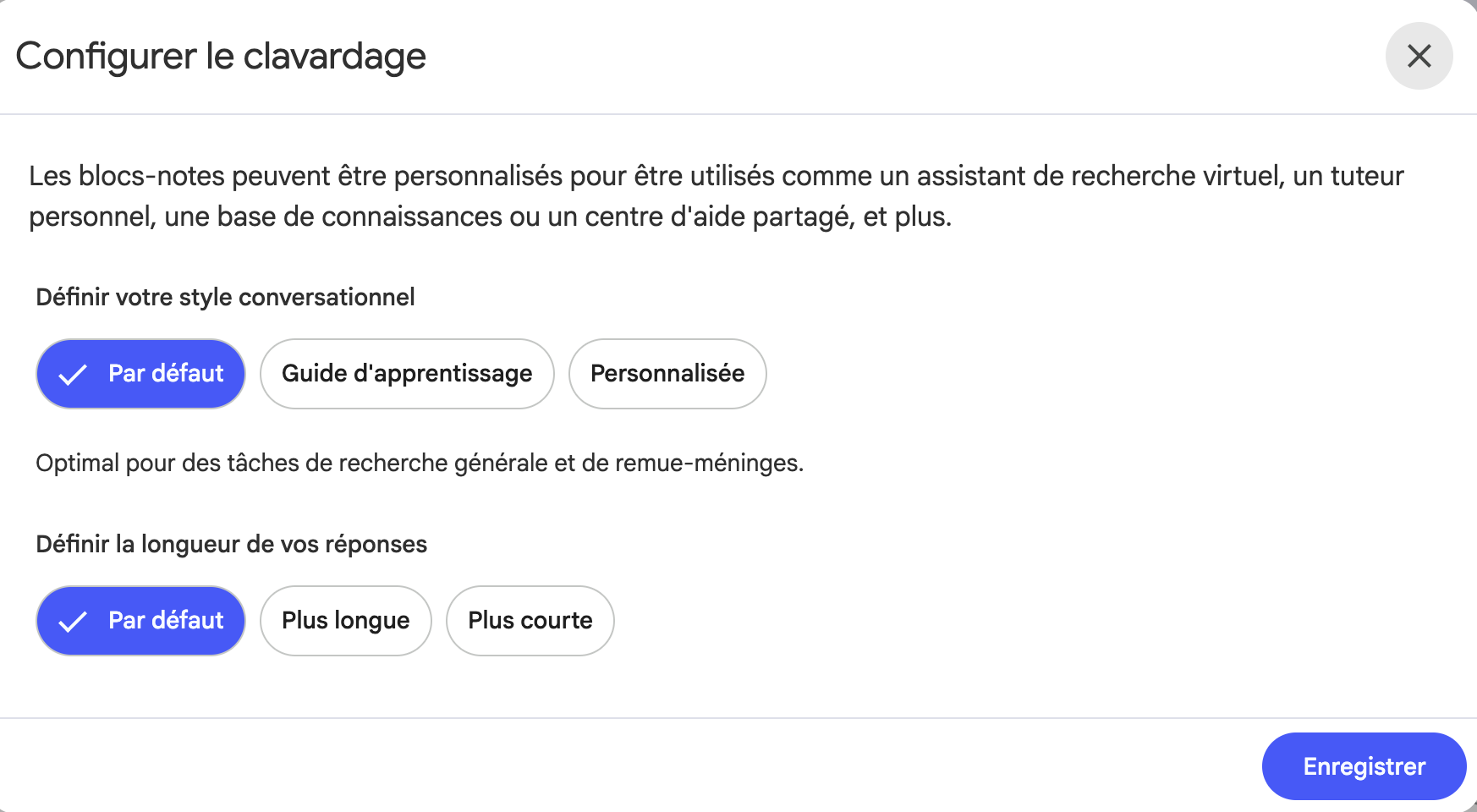1477x812 pixels.
Task: Click the checkmark inside the style 'Par défaut' pill
Action: (74, 373)
